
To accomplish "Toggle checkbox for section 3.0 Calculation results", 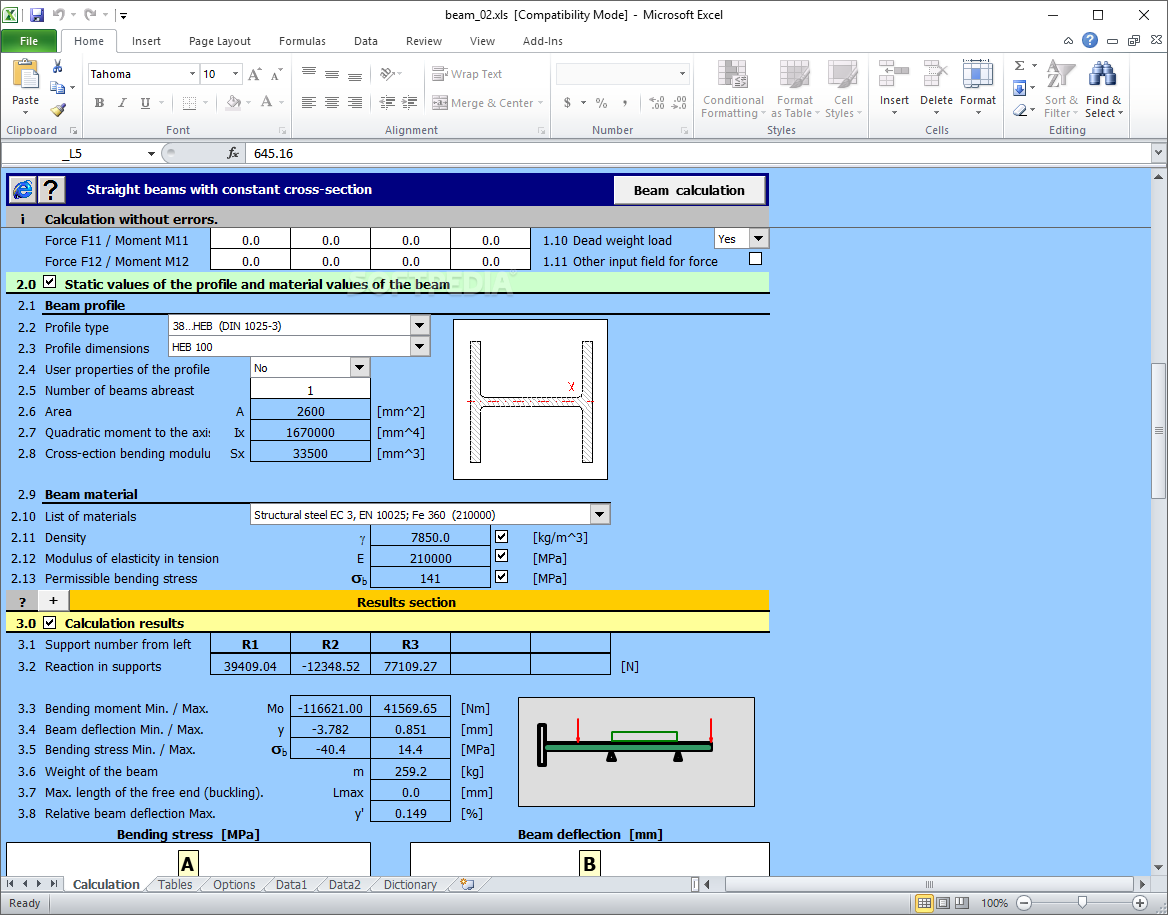I will (x=50, y=622).
